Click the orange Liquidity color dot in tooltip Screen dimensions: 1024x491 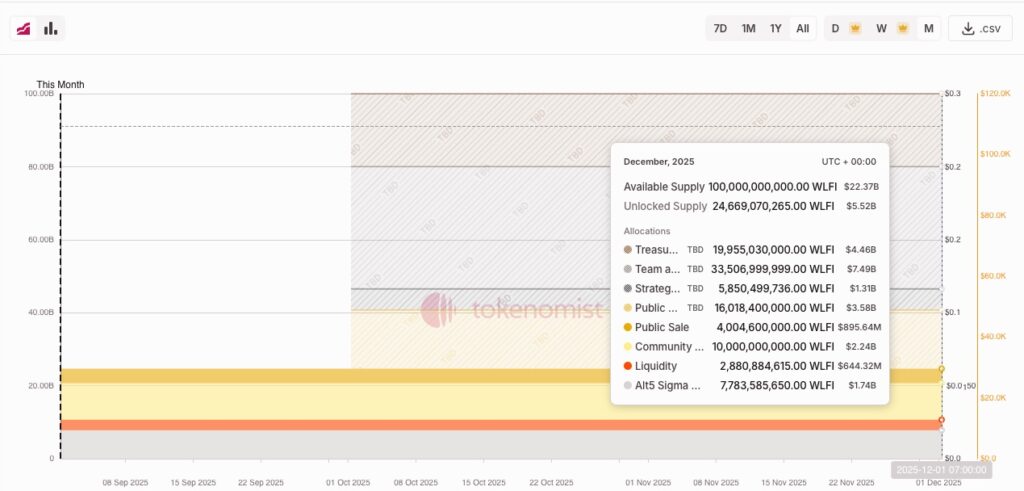pyautogui.click(x=627, y=366)
